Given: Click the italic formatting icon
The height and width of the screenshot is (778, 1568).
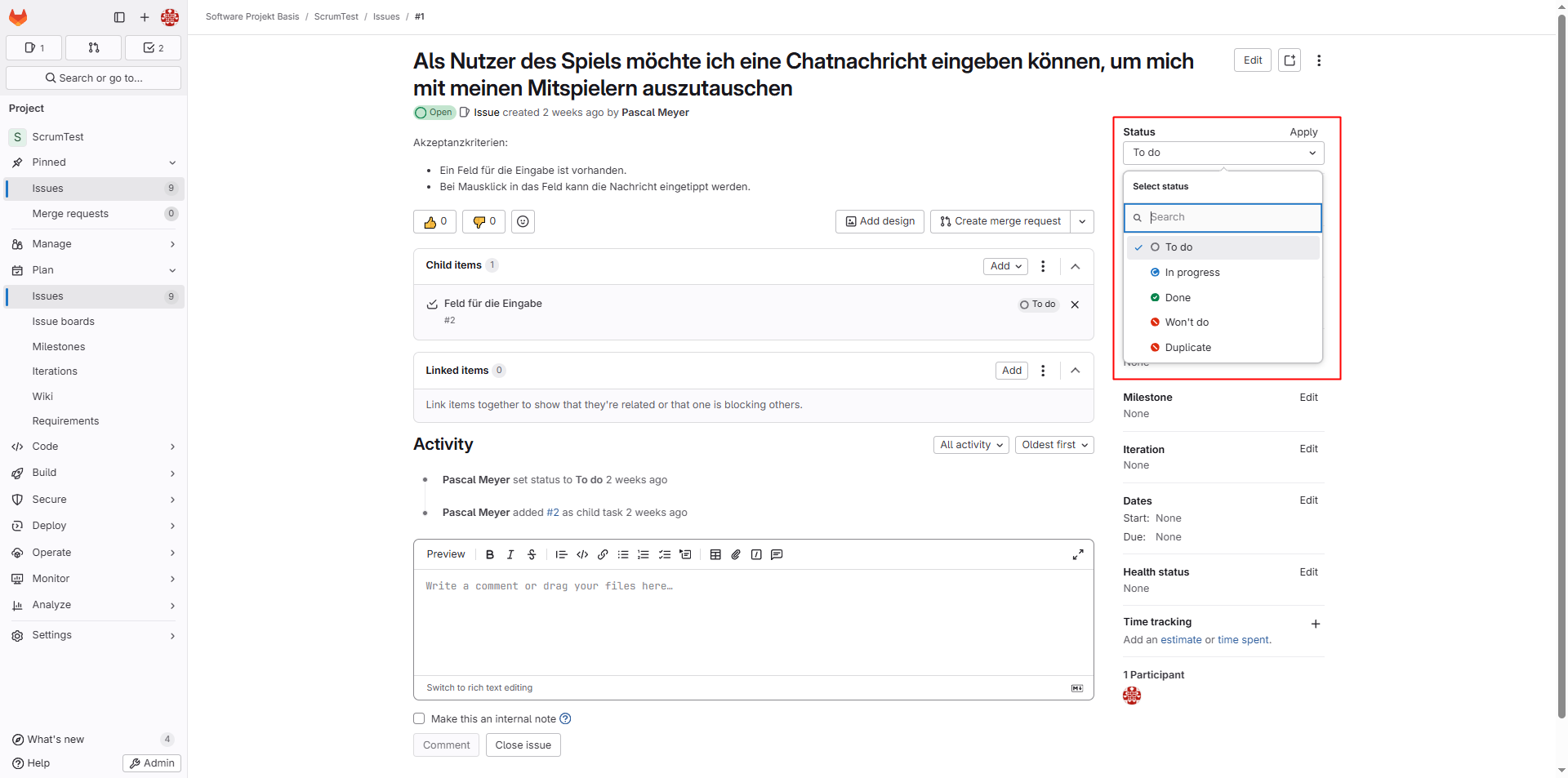Looking at the screenshot, I should 510,554.
